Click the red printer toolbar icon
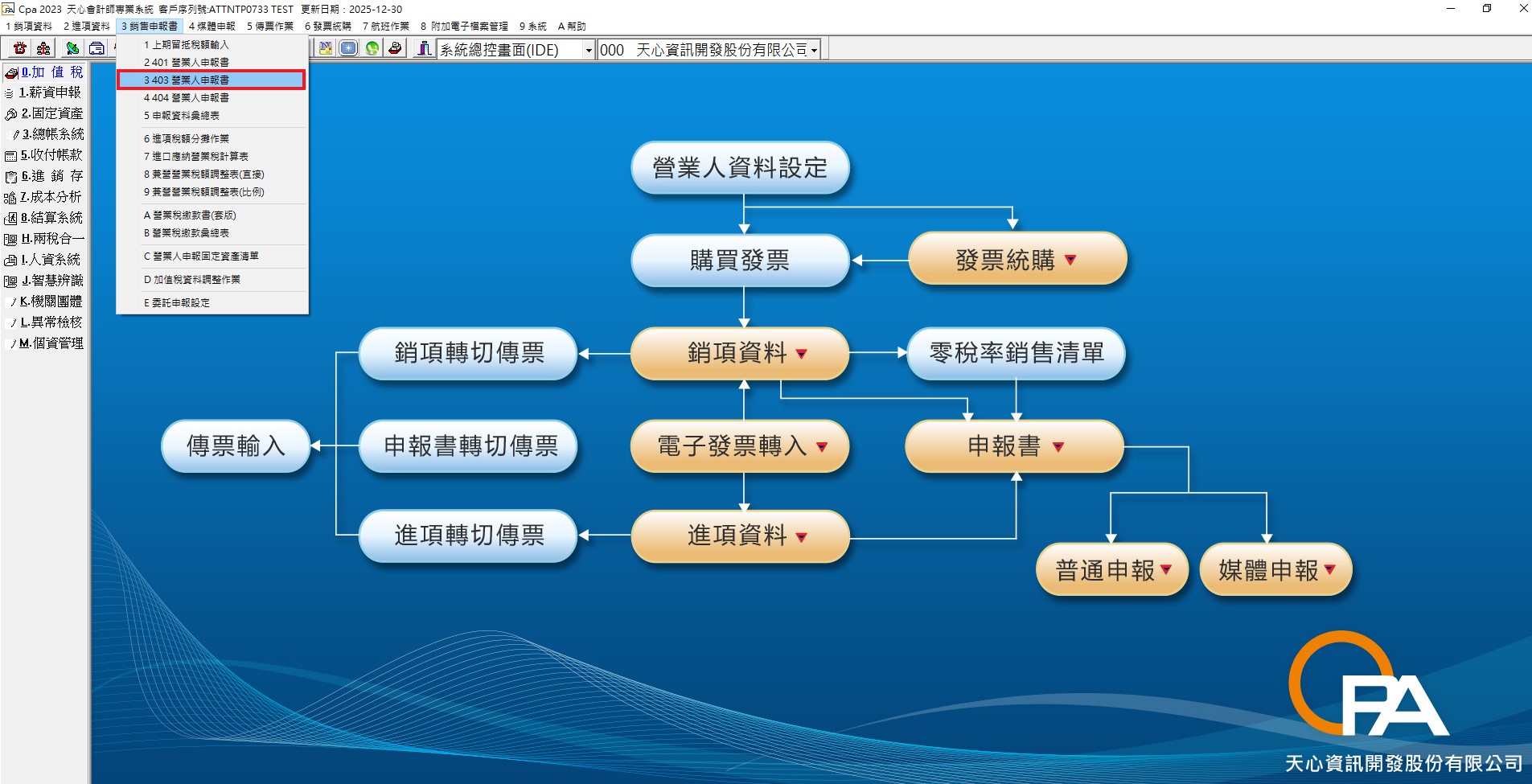The image size is (1532, 784). pyautogui.click(x=395, y=49)
